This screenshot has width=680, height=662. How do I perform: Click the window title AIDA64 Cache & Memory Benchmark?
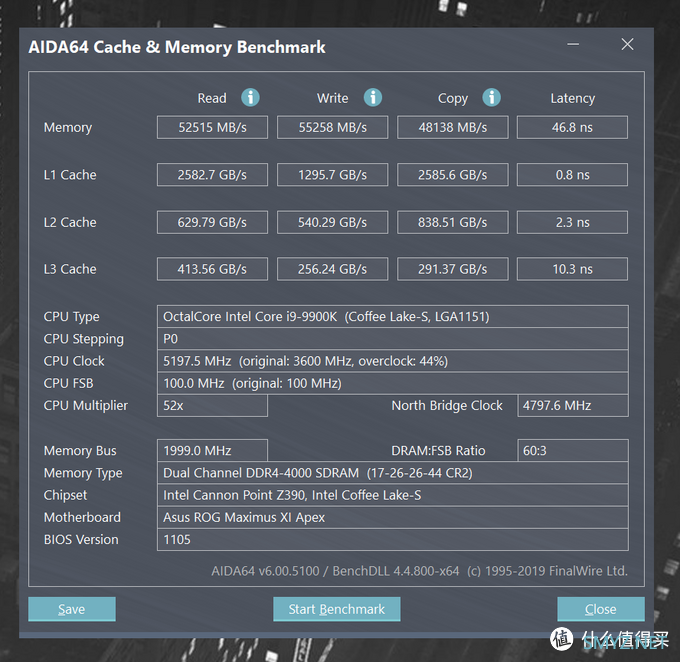[x=177, y=47]
